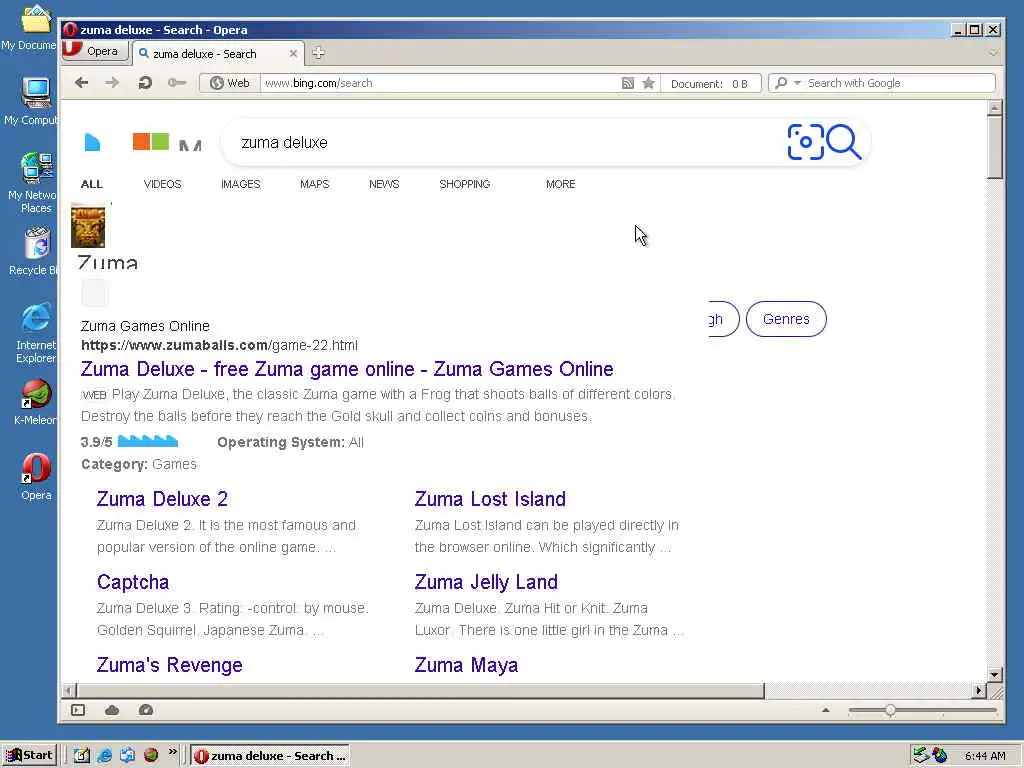Go back using Opera's back arrow
The width and height of the screenshot is (1024, 768).
pyautogui.click(x=82, y=83)
